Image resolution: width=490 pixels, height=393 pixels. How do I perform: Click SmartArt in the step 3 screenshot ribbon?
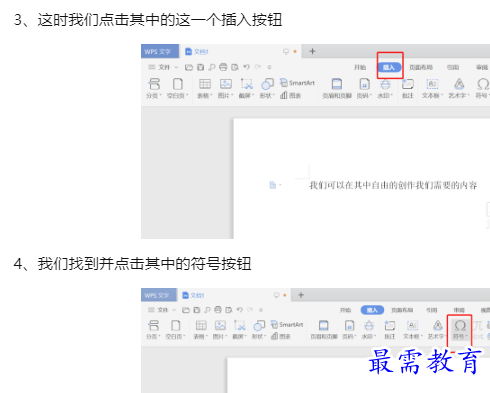click(297, 83)
